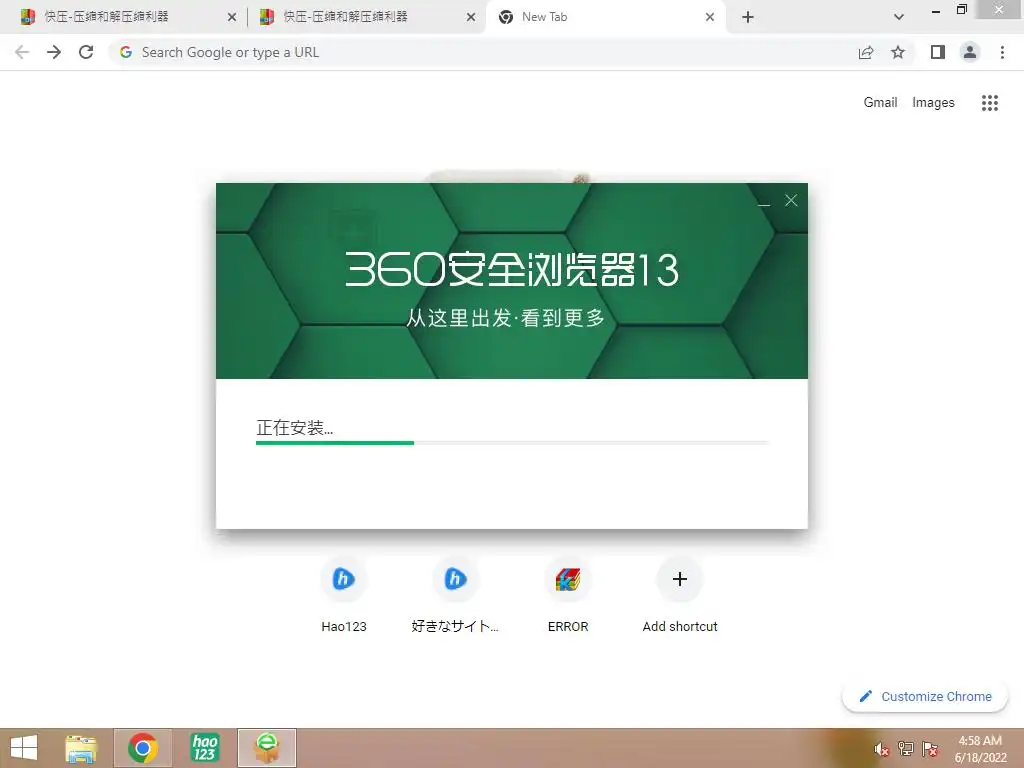Image resolution: width=1024 pixels, height=768 pixels.
Task: Open the network tray icon
Action: (x=906, y=749)
